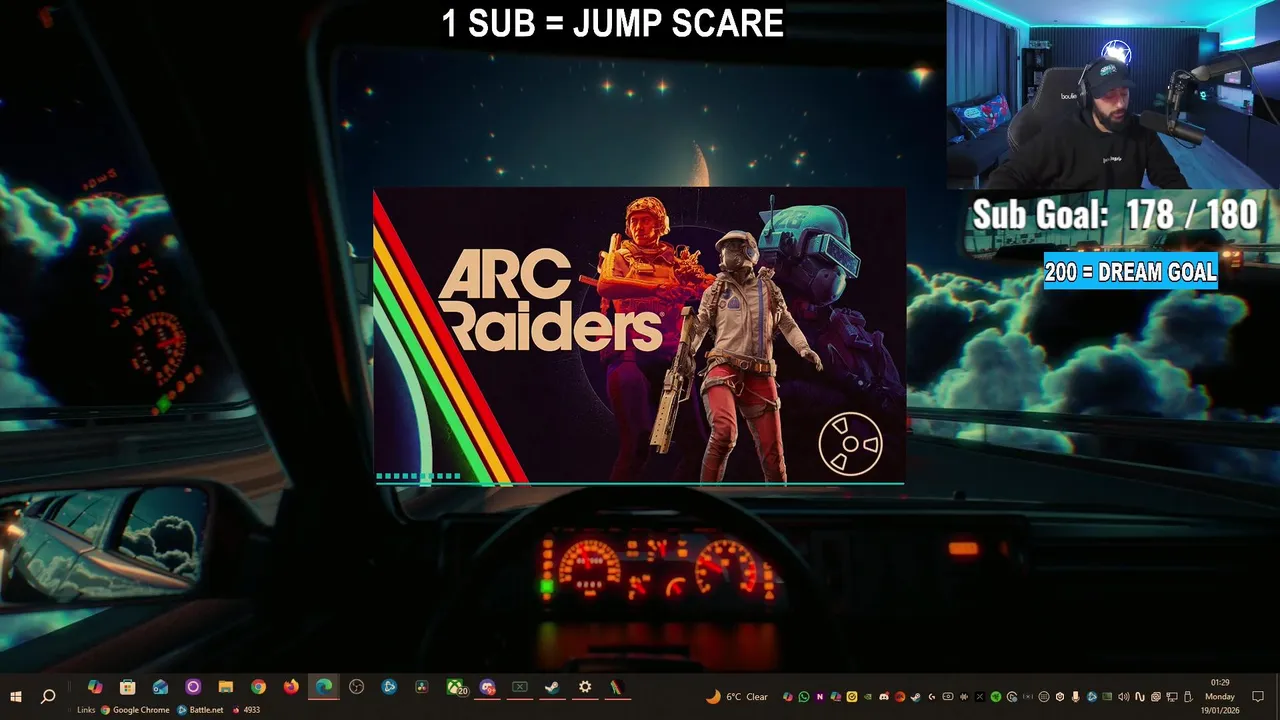This screenshot has width=1280, height=720.
Task: Open the notification center icon
Action: point(1258,696)
